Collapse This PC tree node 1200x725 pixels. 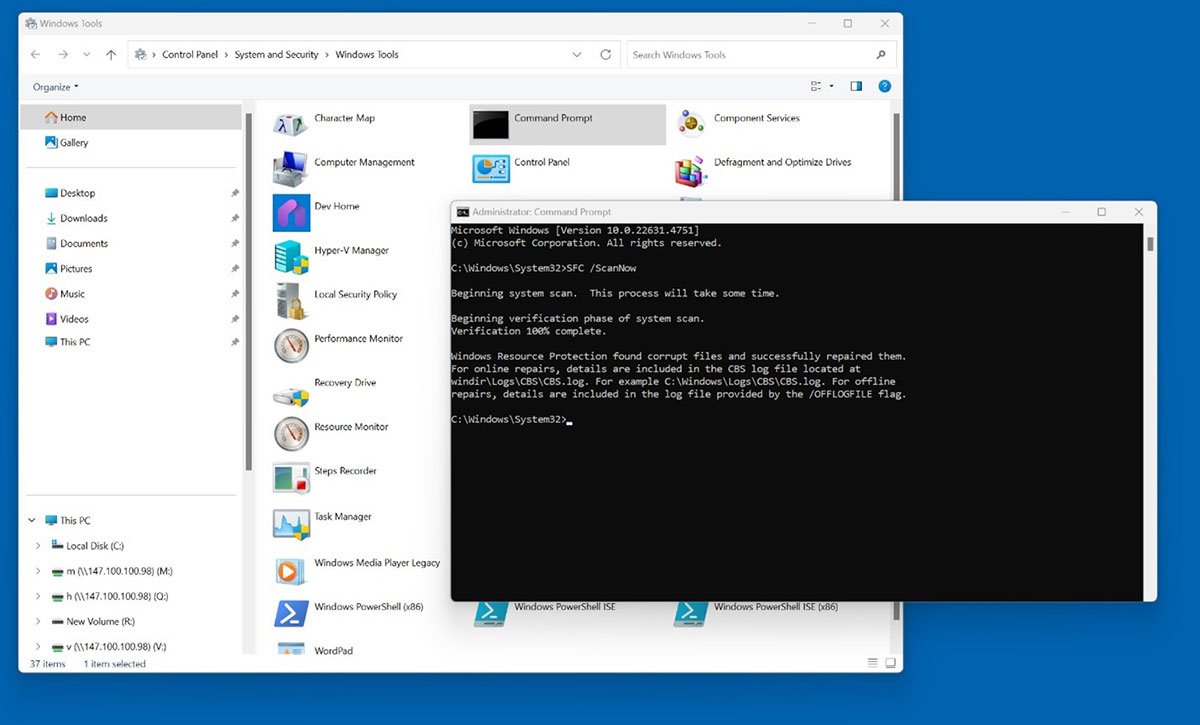(32, 521)
